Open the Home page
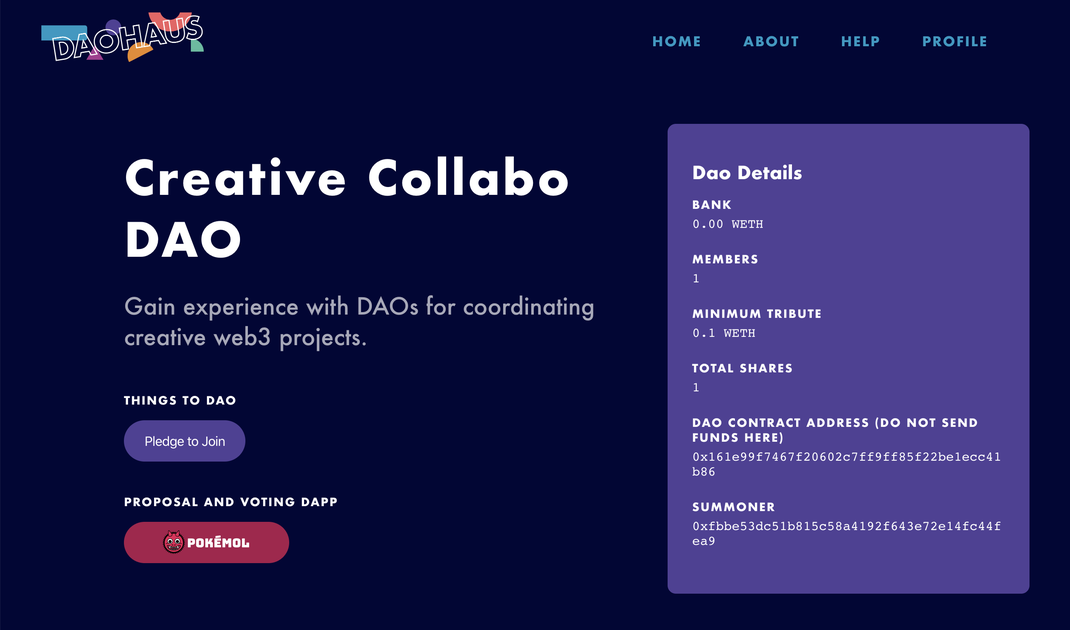The image size is (1070, 630). click(676, 42)
